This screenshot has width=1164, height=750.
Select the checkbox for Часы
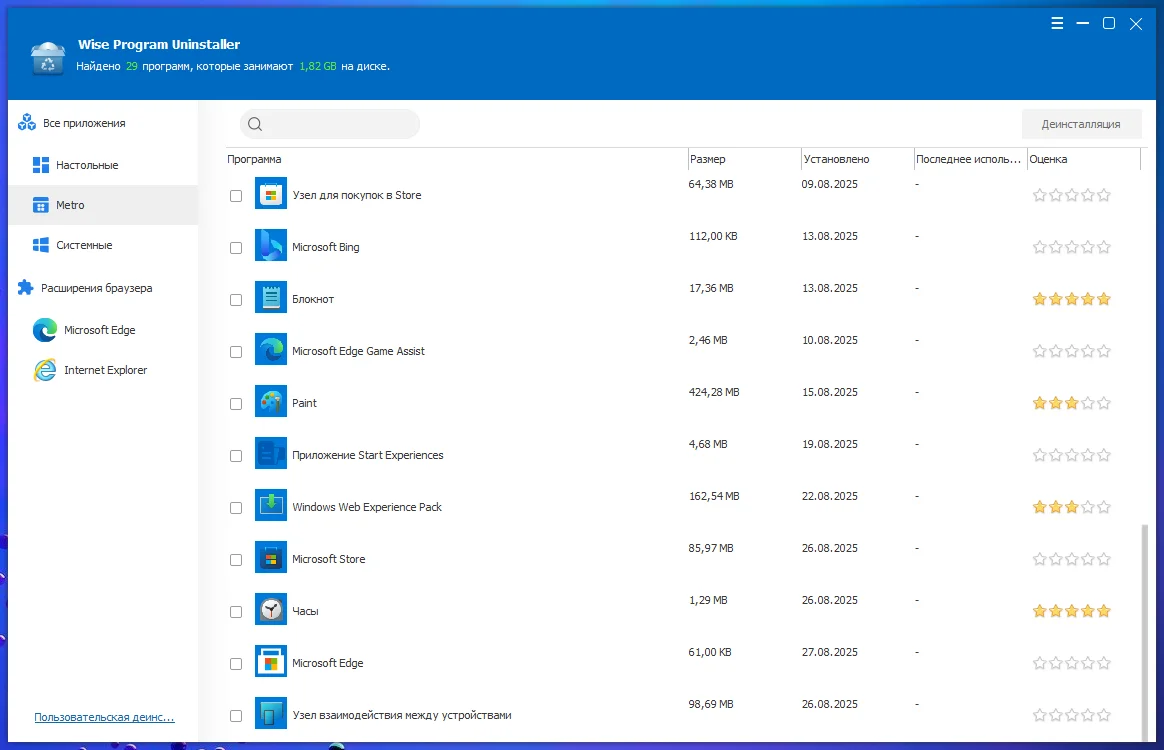236,612
